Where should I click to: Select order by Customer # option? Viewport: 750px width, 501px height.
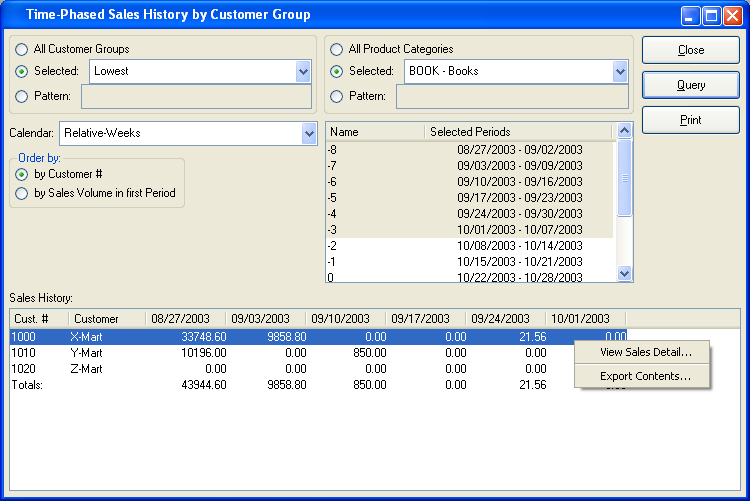point(22,174)
